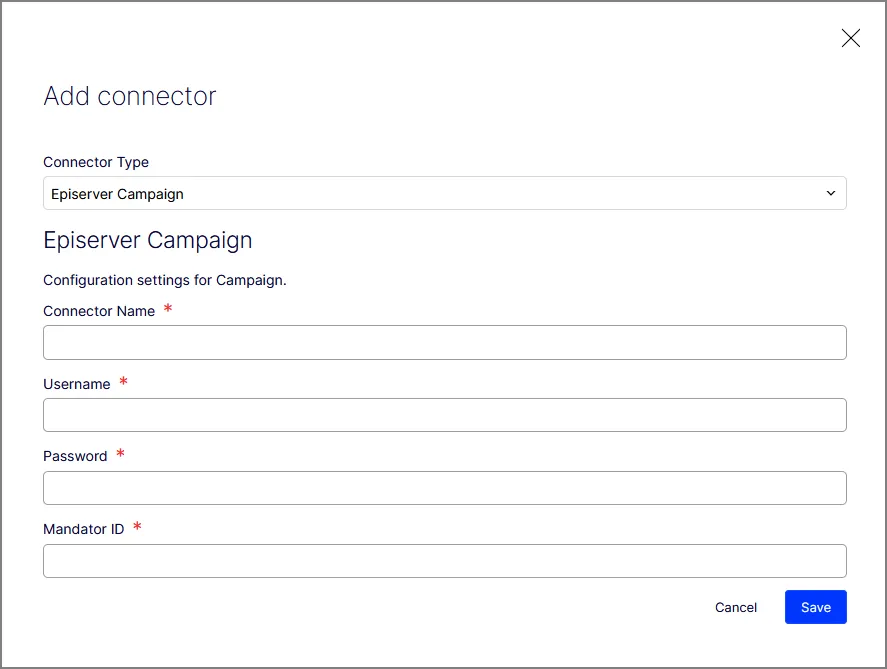Click the Username label
Viewport: 887px width, 669px height.
(76, 384)
